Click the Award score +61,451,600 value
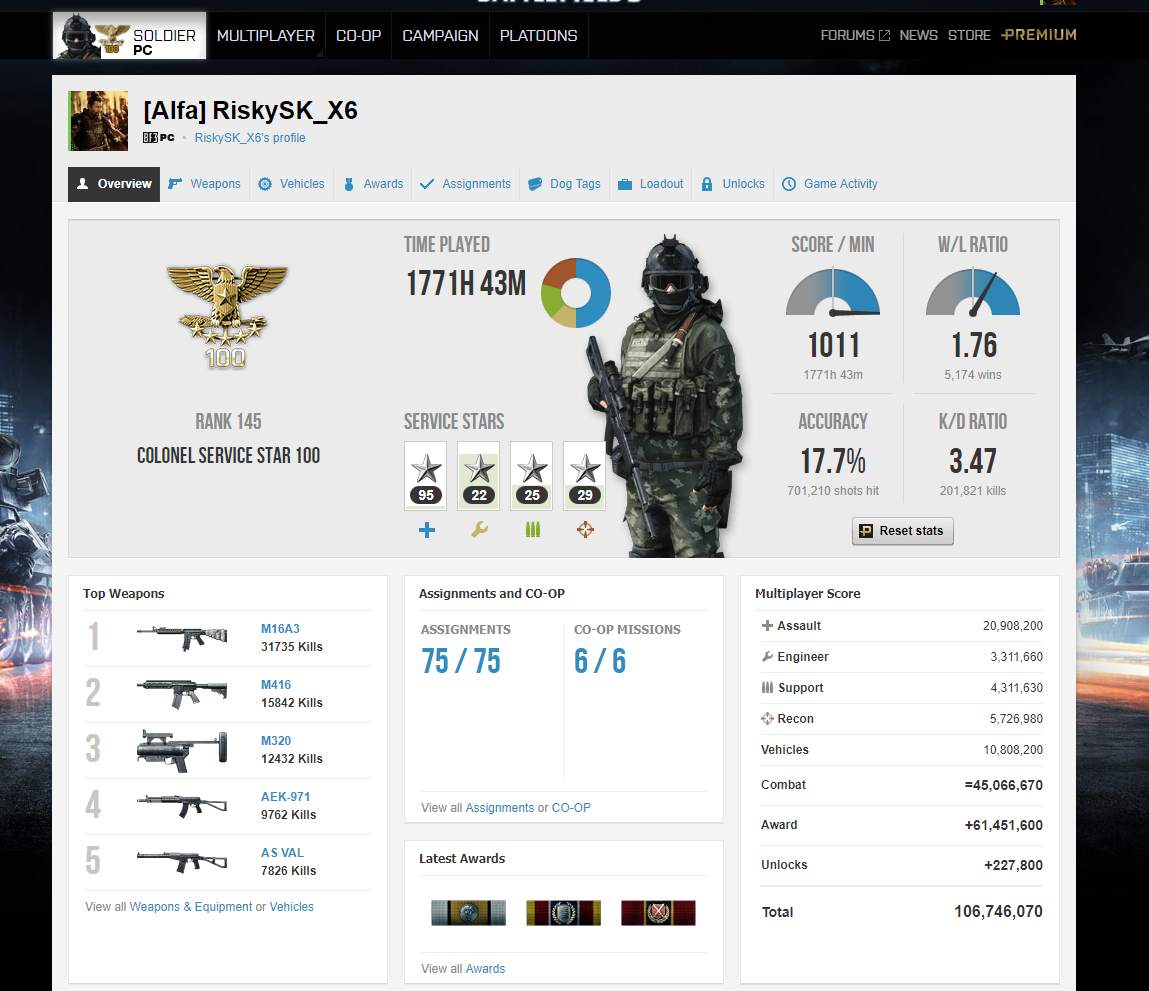 (1003, 825)
